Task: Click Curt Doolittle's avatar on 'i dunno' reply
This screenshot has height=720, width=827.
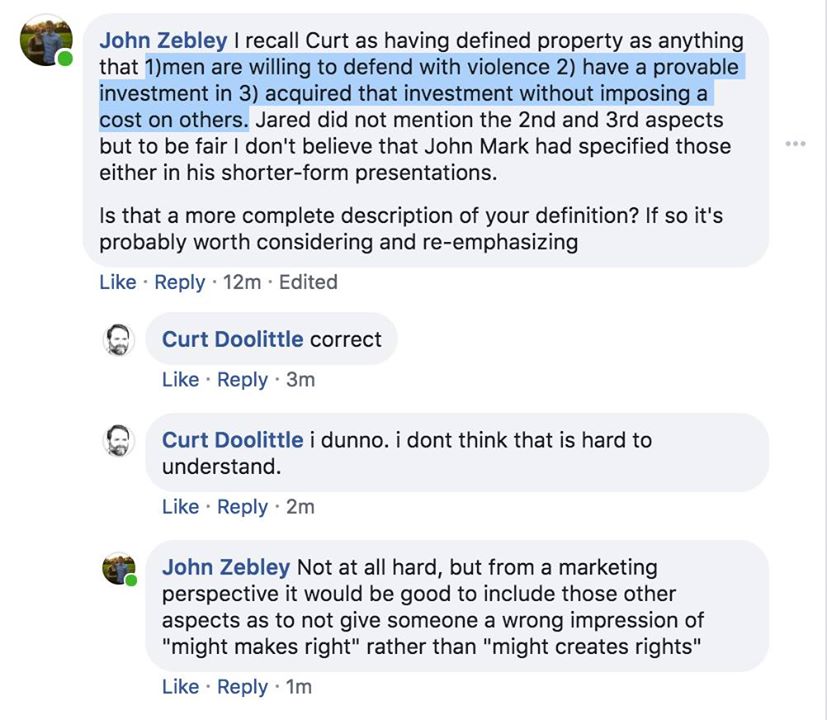Action: [x=120, y=440]
